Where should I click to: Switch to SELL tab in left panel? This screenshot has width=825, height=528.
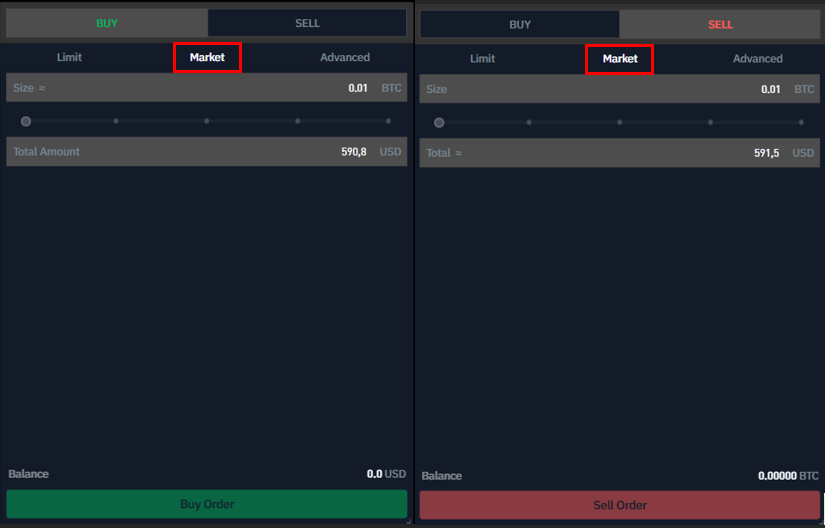coord(307,24)
